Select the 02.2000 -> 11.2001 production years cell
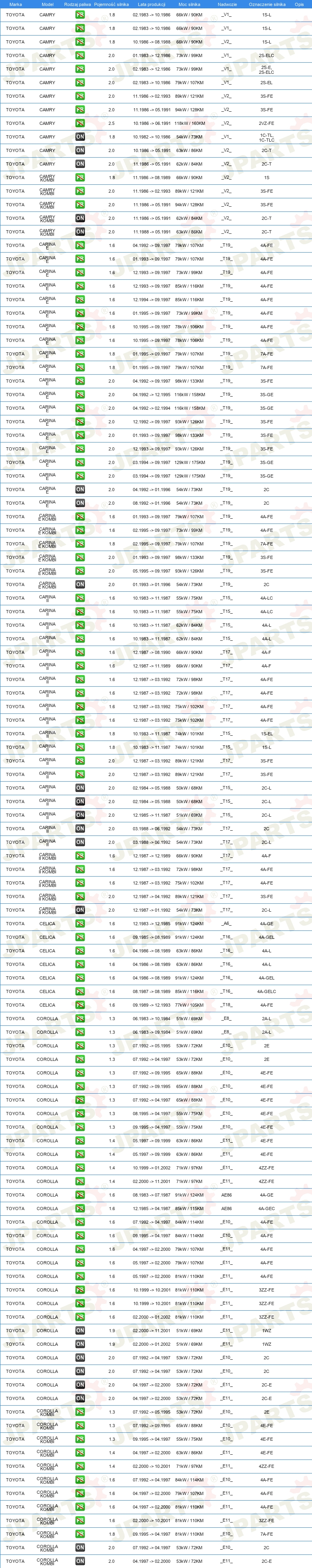This screenshot has height=1568, width=312. [152, 1331]
